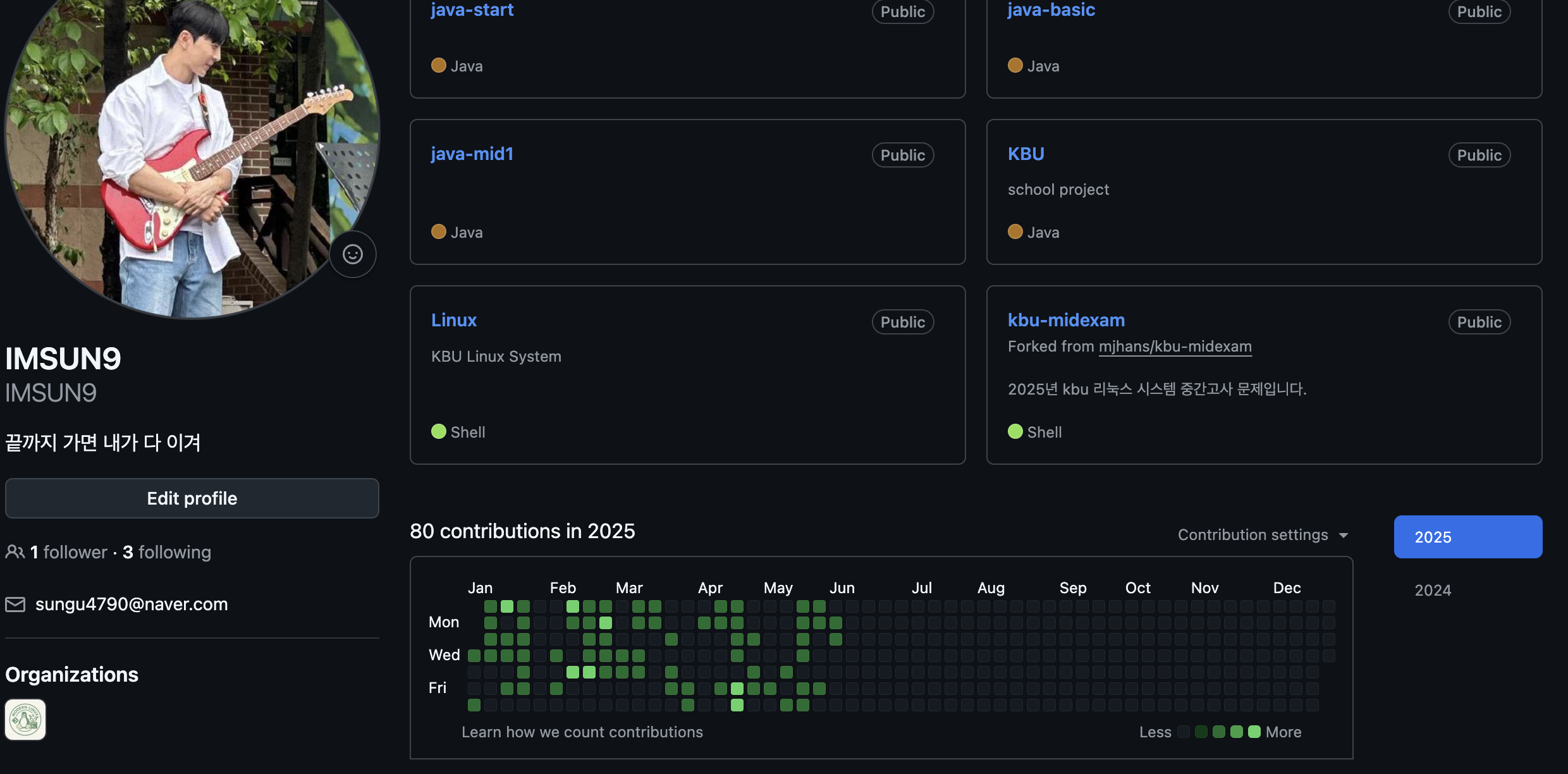Click the Java language dot under KBU
Screen dimensions: 1568x774
coord(1015,232)
